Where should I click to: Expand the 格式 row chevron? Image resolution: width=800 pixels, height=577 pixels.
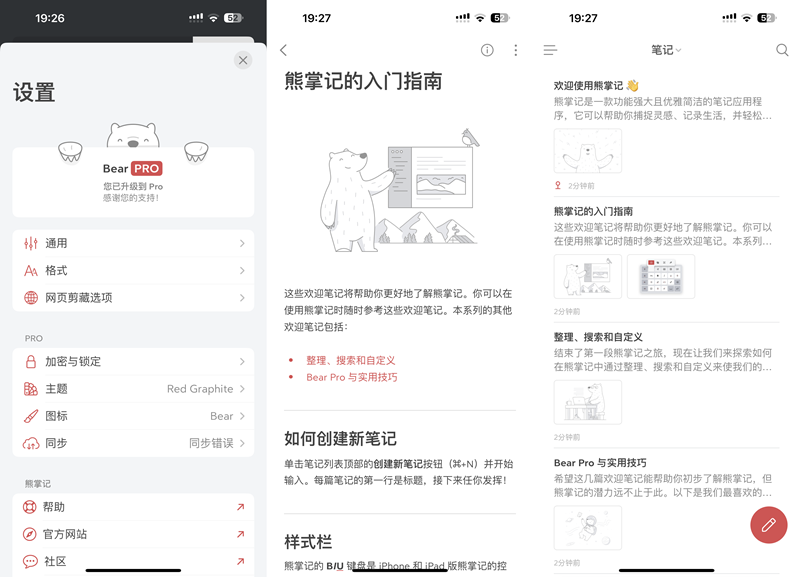pyautogui.click(x=242, y=270)
